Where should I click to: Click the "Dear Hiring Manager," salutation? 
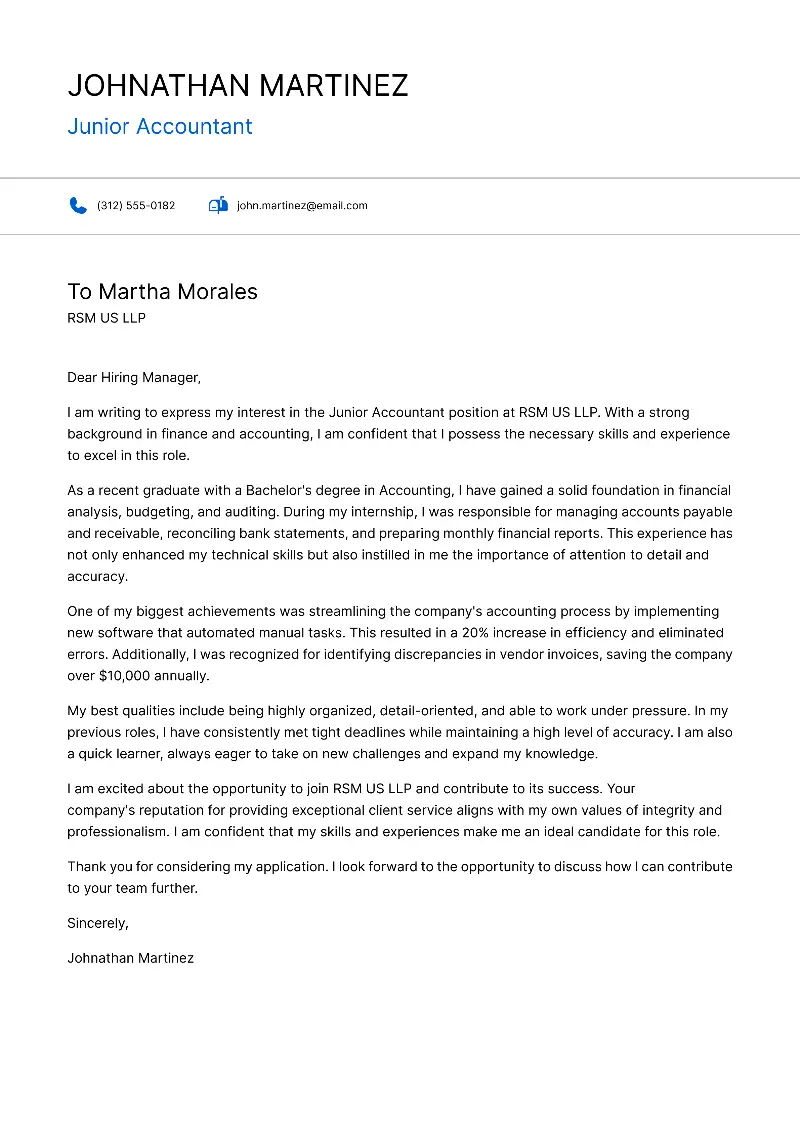[134, 378]
